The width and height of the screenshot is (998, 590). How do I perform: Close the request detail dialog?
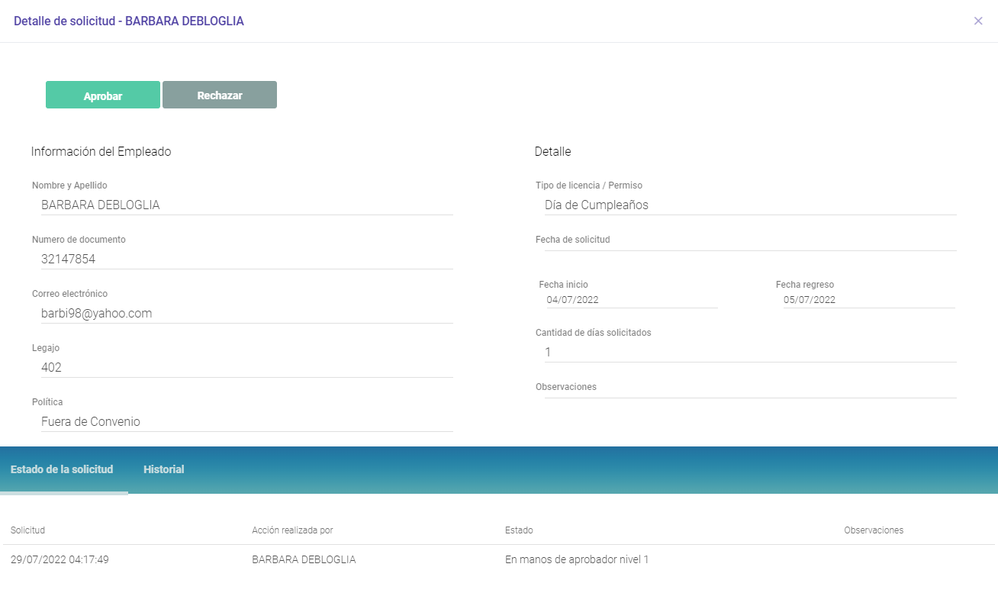pyautogui.click(x=978, y=21)
